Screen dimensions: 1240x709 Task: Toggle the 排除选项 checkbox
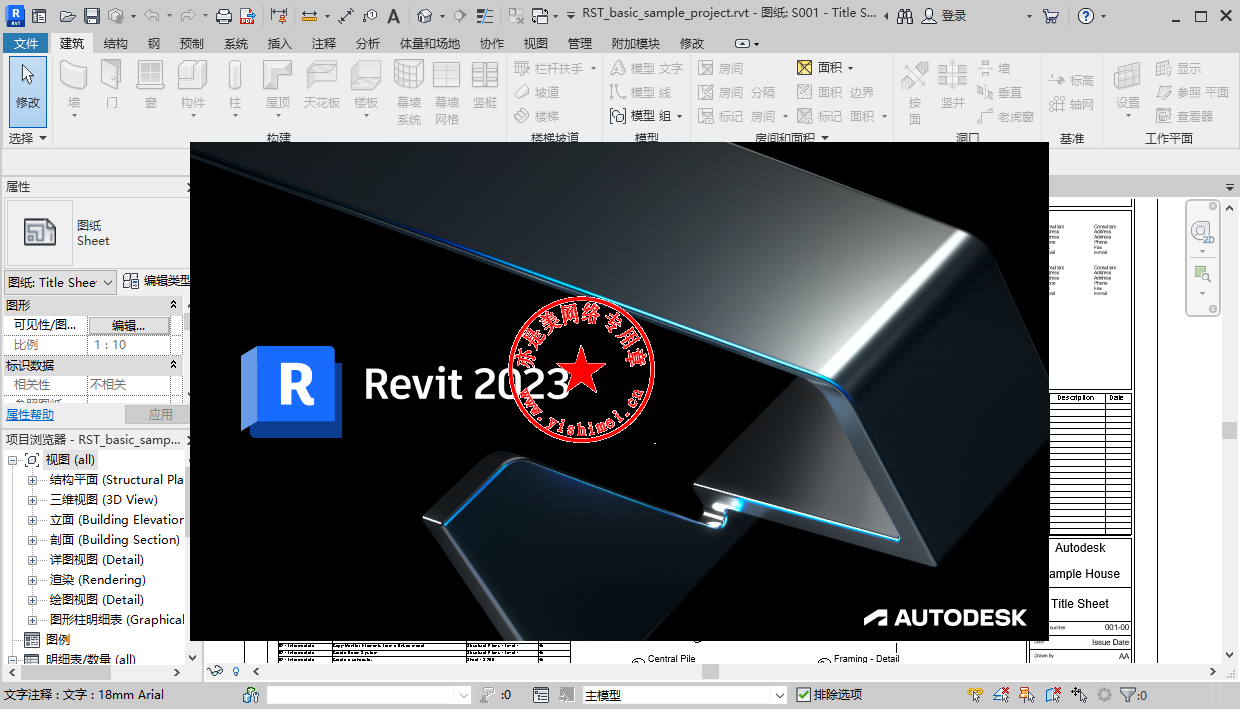tap(804, 694)
